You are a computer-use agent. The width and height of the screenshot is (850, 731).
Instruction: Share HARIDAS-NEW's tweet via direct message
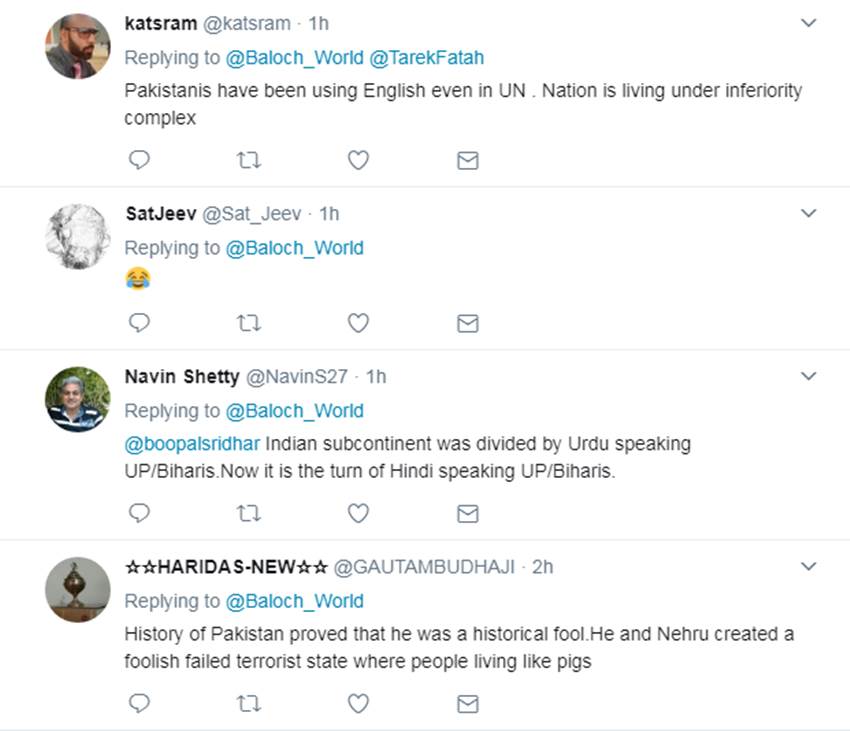click(467, 704)
